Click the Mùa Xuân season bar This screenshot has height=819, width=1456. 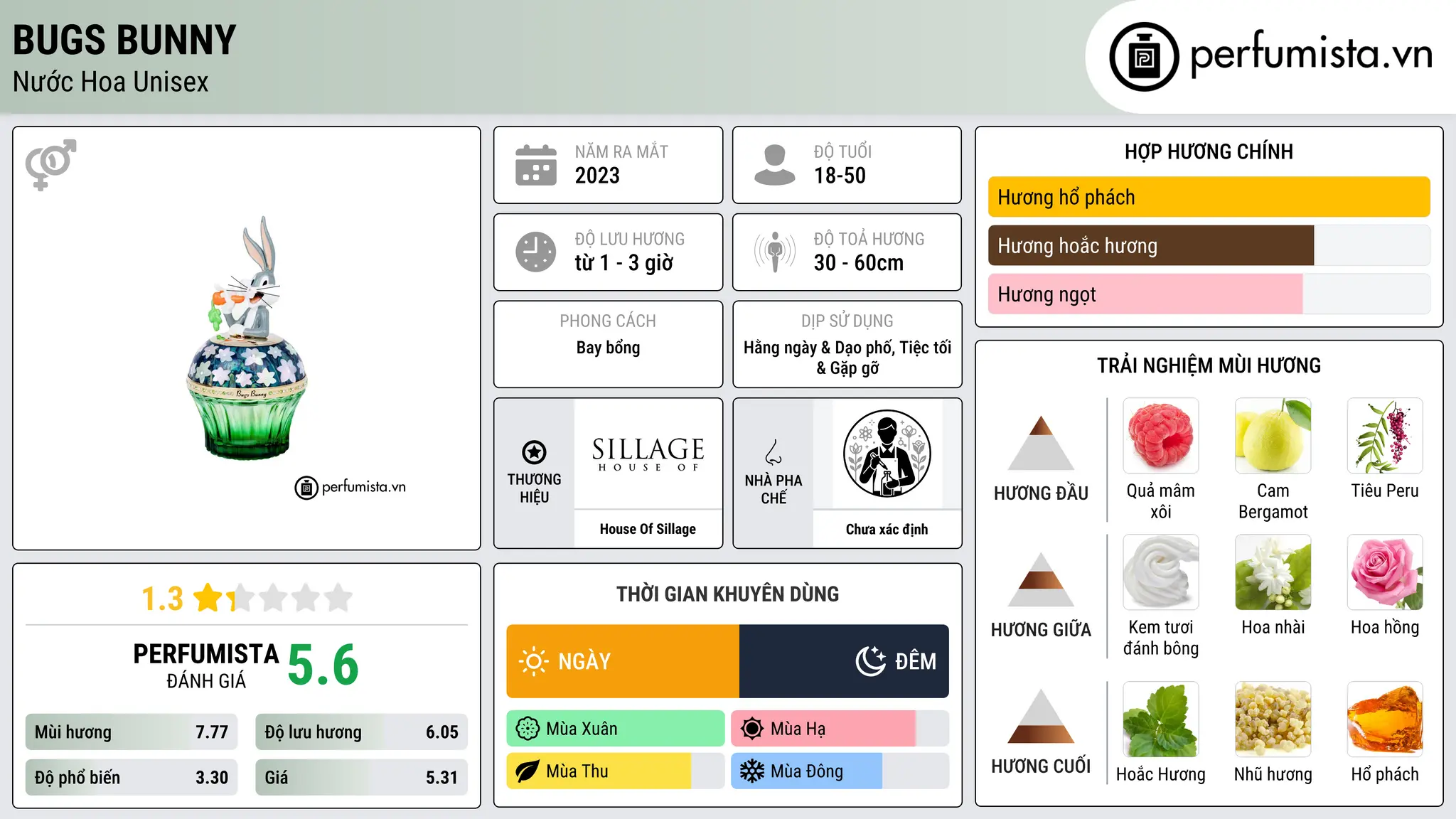pyautogui.click(x=616, y=729)
